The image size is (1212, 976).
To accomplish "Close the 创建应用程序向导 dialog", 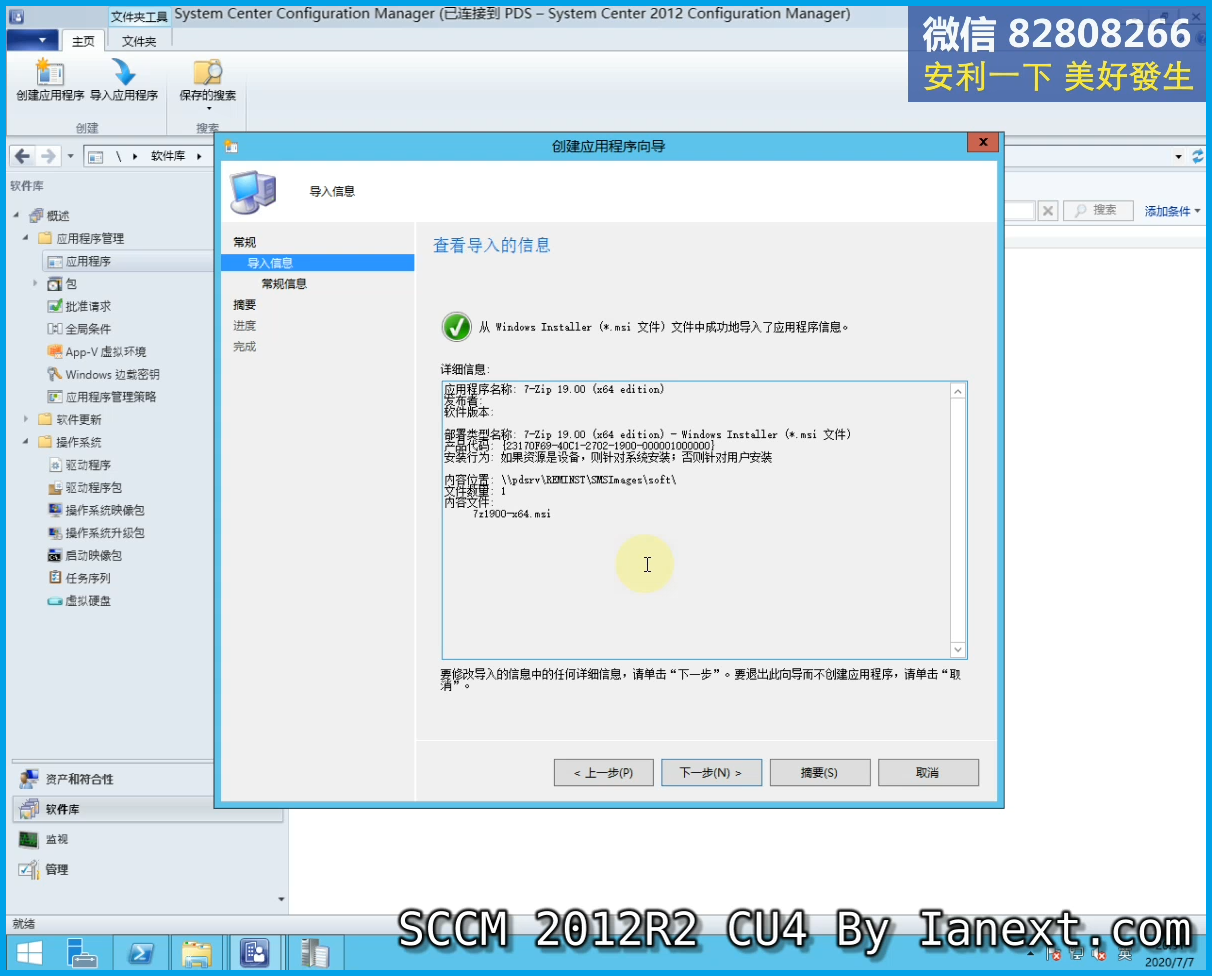I will click(x=983, y=143).
